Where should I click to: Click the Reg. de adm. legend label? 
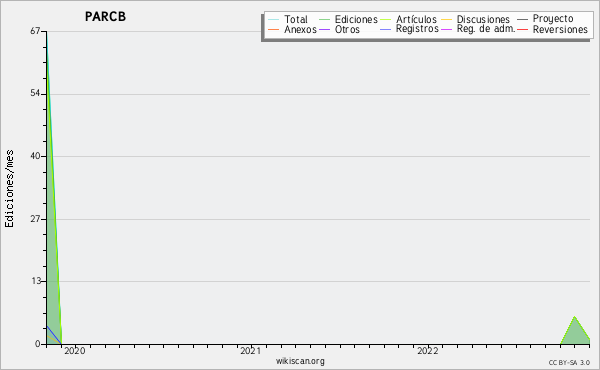tap(486, 29)
